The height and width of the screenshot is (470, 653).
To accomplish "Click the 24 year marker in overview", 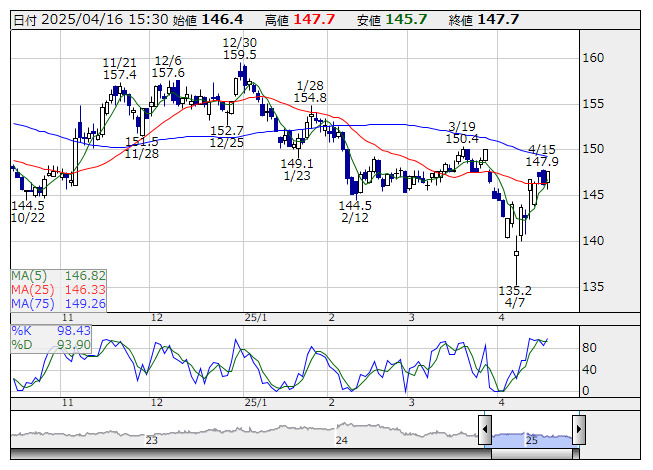I will point(341,440).
